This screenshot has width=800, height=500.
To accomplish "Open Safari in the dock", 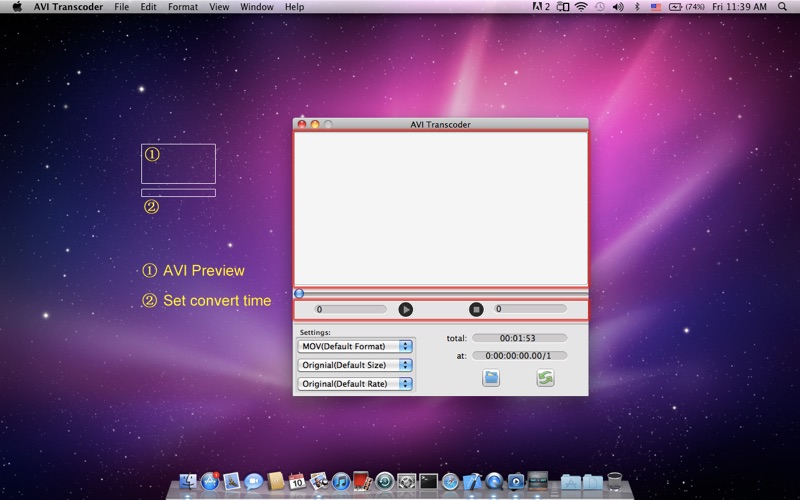I will click(451, 481).
